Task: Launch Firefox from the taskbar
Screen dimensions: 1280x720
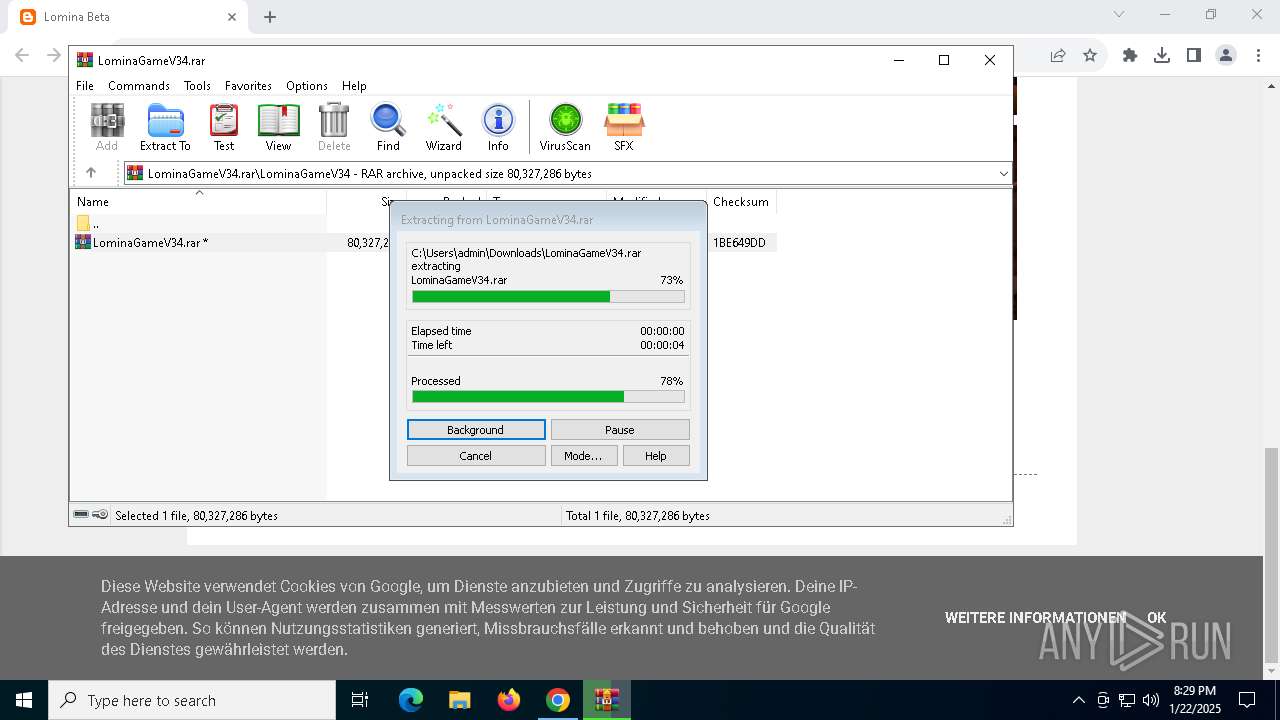Action: (x=509, y=700)
